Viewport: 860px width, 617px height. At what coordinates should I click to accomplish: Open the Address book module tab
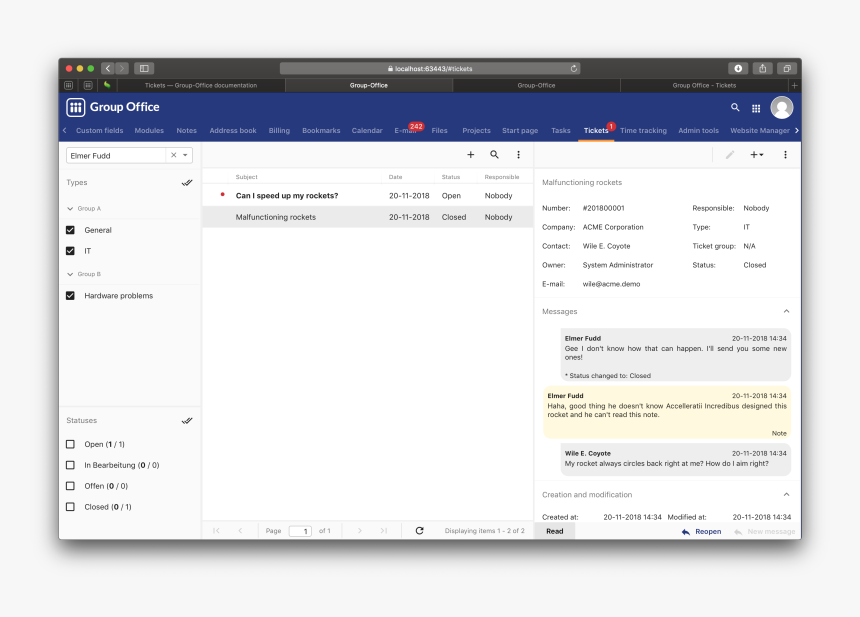tap(233, 131)
